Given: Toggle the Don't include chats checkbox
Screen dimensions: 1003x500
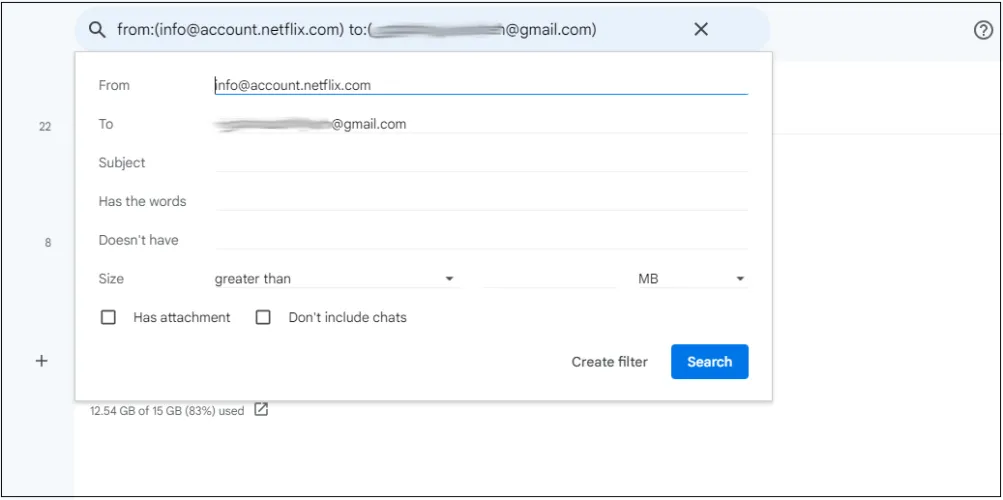Looking at the screenshot, I should click(263, 318).
